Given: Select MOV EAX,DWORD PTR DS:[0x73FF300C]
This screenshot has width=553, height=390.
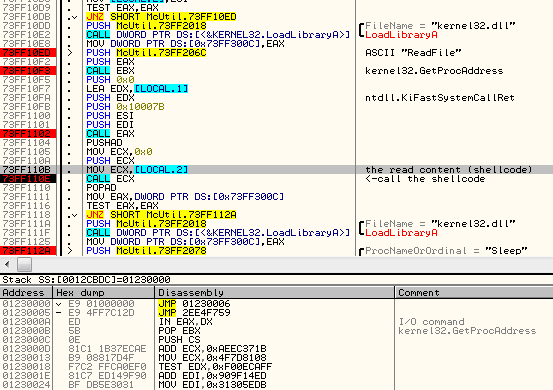Looking at the screenshot, I should click(x=185, y=197).
